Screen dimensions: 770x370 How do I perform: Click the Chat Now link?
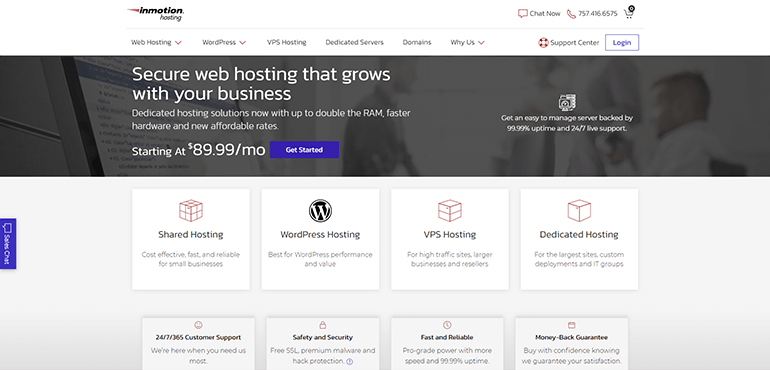point(545,14)
